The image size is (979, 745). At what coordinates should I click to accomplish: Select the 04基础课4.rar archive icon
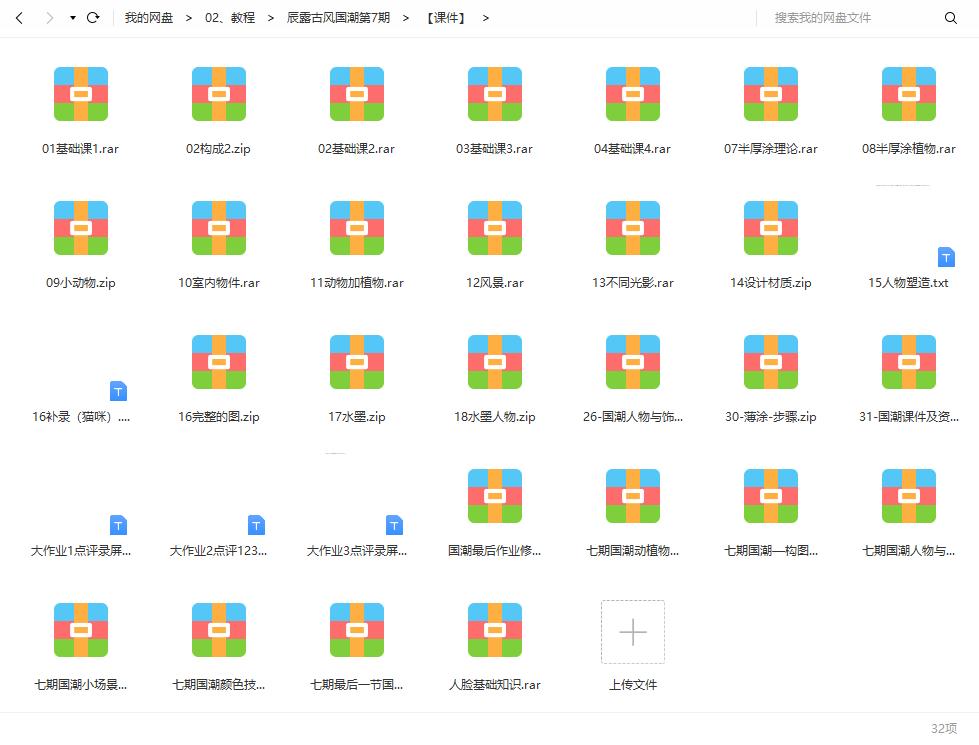tap(633, 94)
